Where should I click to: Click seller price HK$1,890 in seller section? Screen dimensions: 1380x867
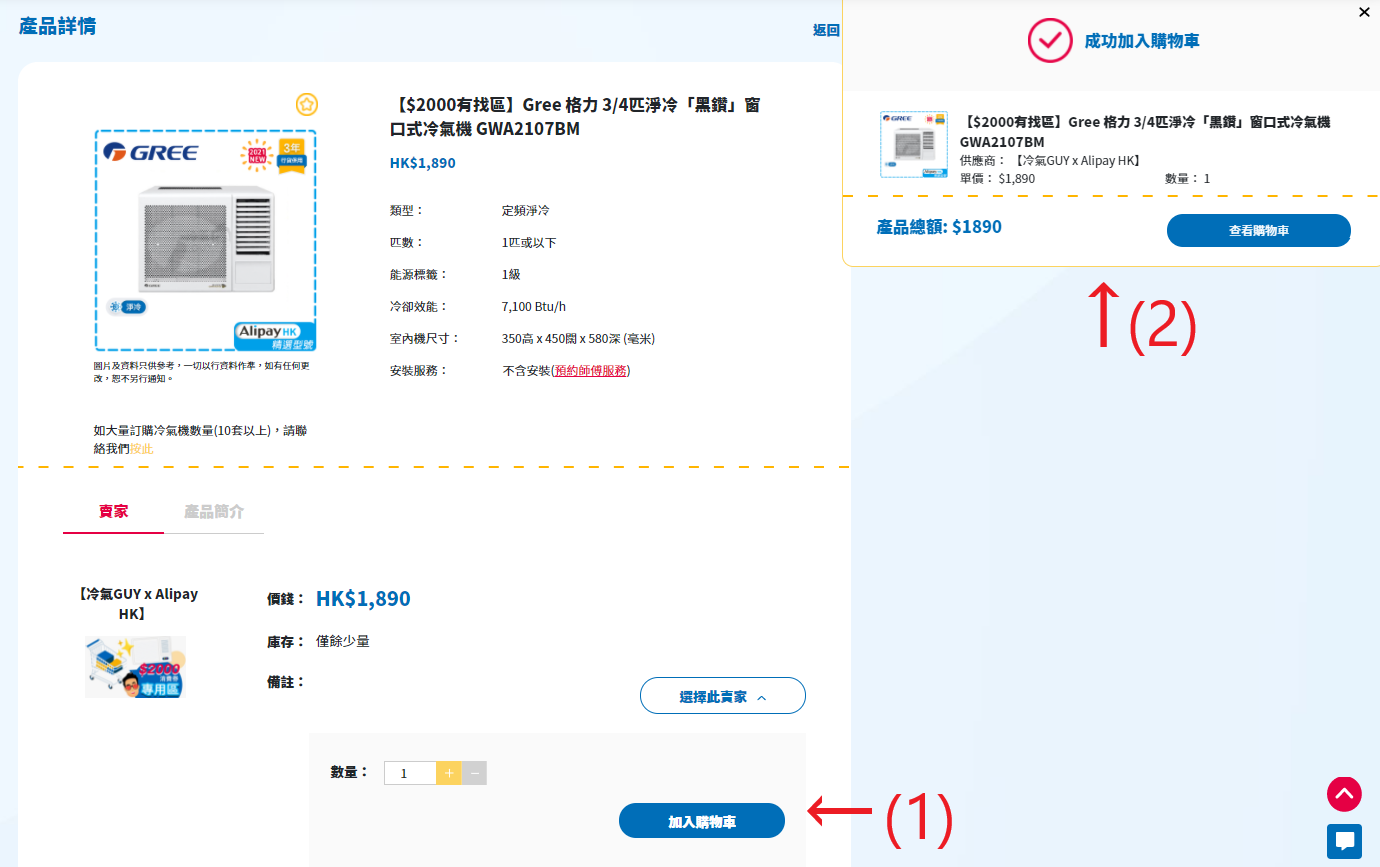(363, 598)
